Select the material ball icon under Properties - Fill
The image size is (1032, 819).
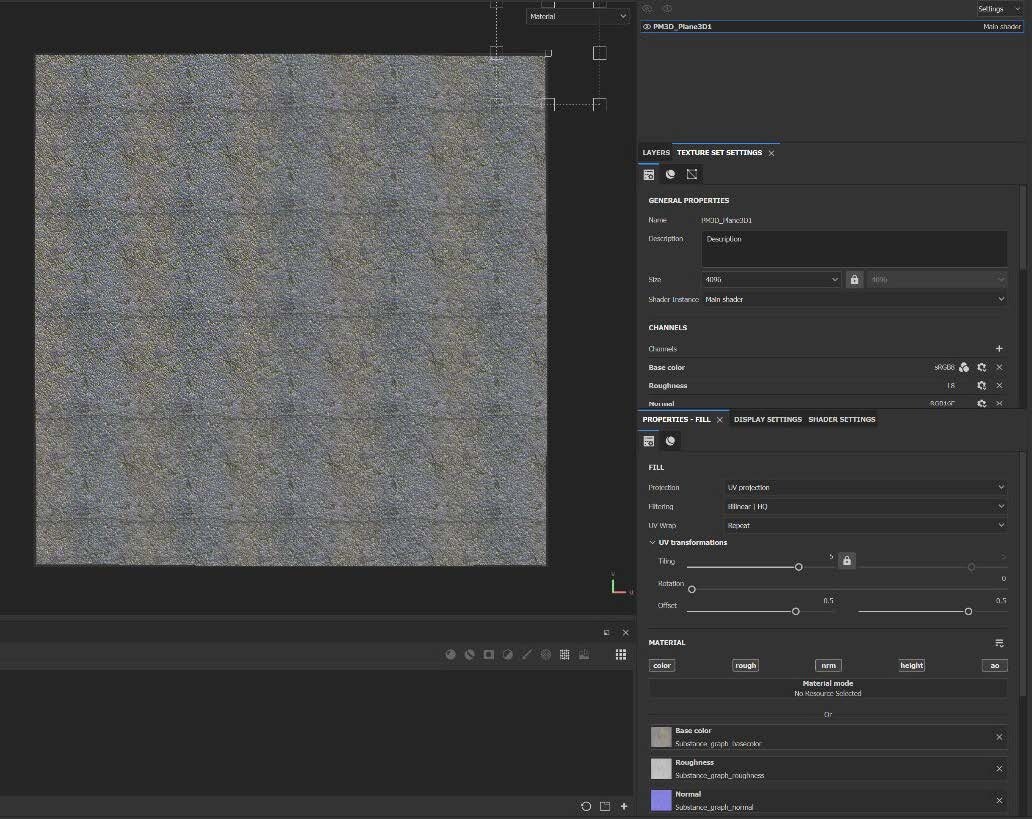coord(670,440)
